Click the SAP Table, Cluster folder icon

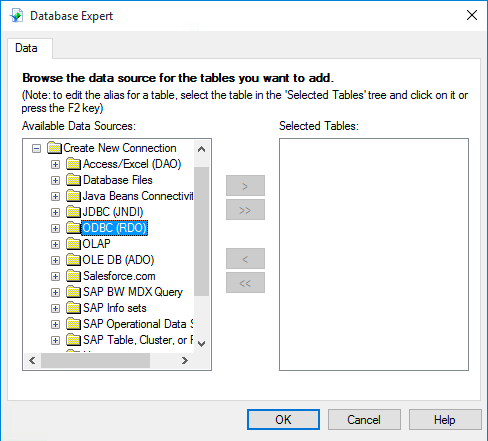(x=73, y=340)
